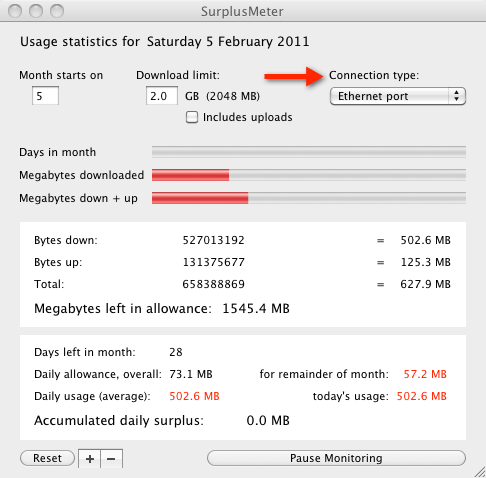Click the Total bytes value 658388869
Screen dimensions: 486x478
pyautogui.click(x=213, y=284)
